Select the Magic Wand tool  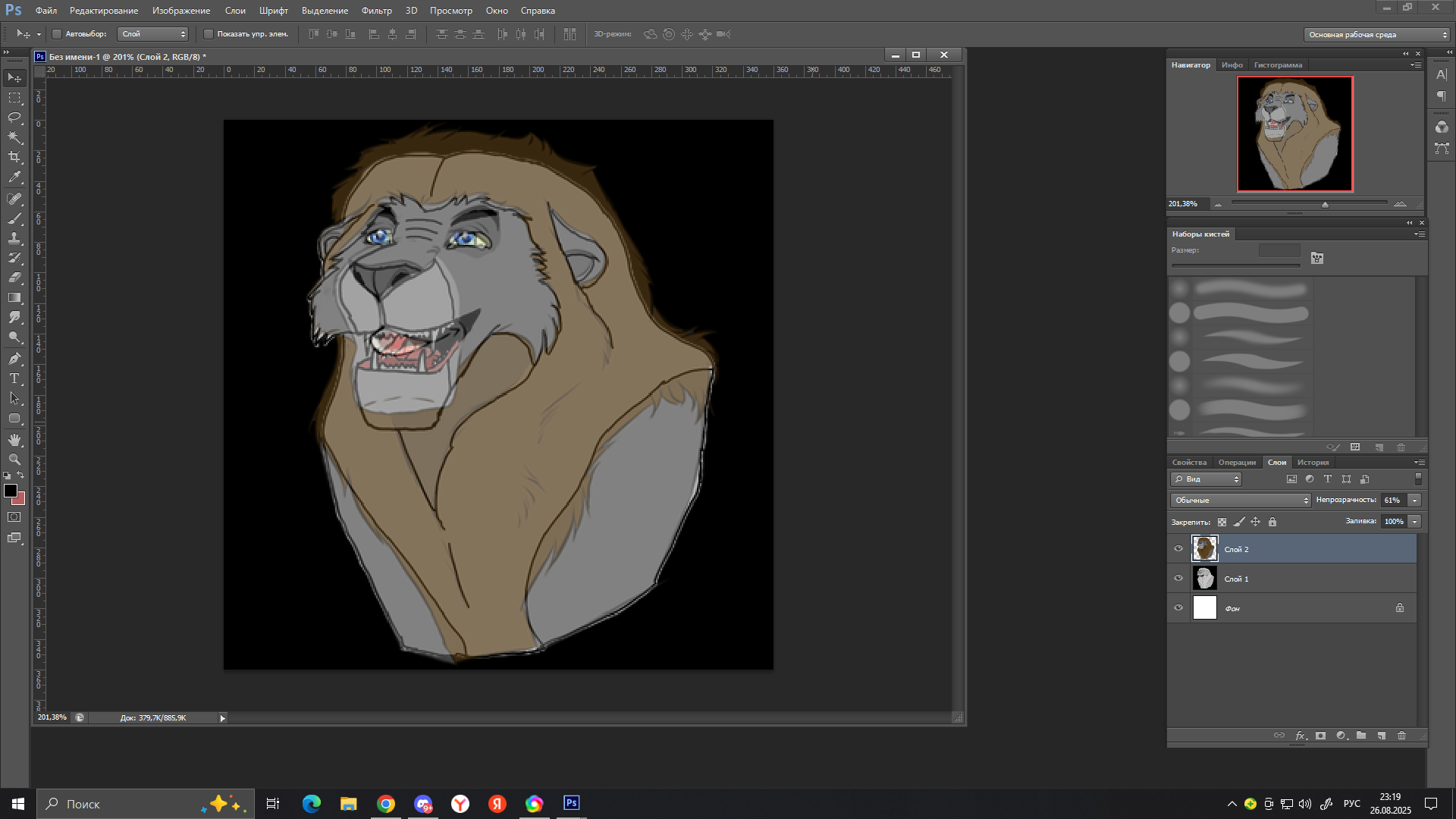click(14, 137)
